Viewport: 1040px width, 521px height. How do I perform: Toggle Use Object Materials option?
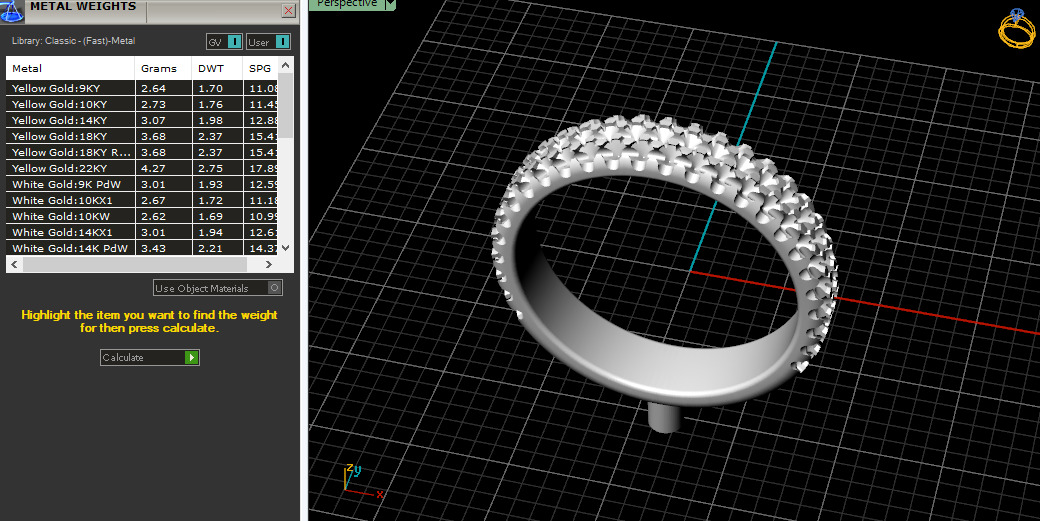[x=218, y=288]
